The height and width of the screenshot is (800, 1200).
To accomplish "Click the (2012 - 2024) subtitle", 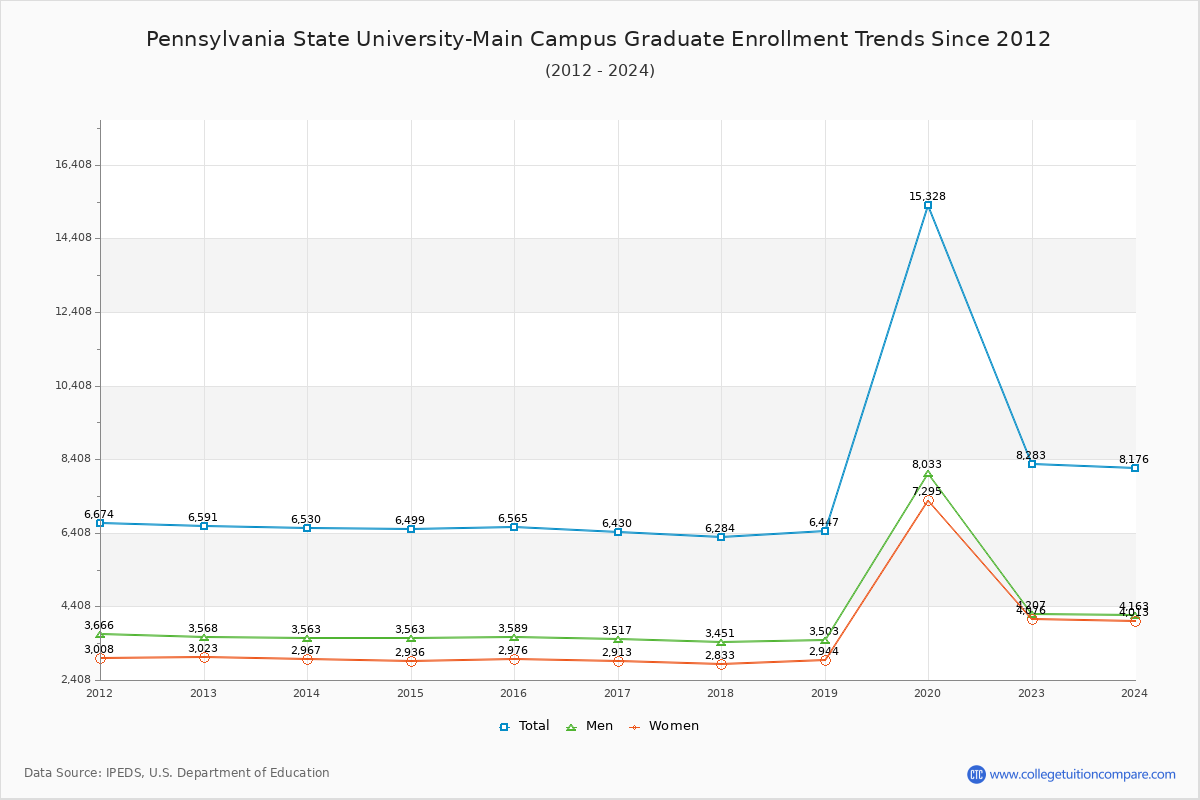I will pyautogui.click(x=600, y=70).
